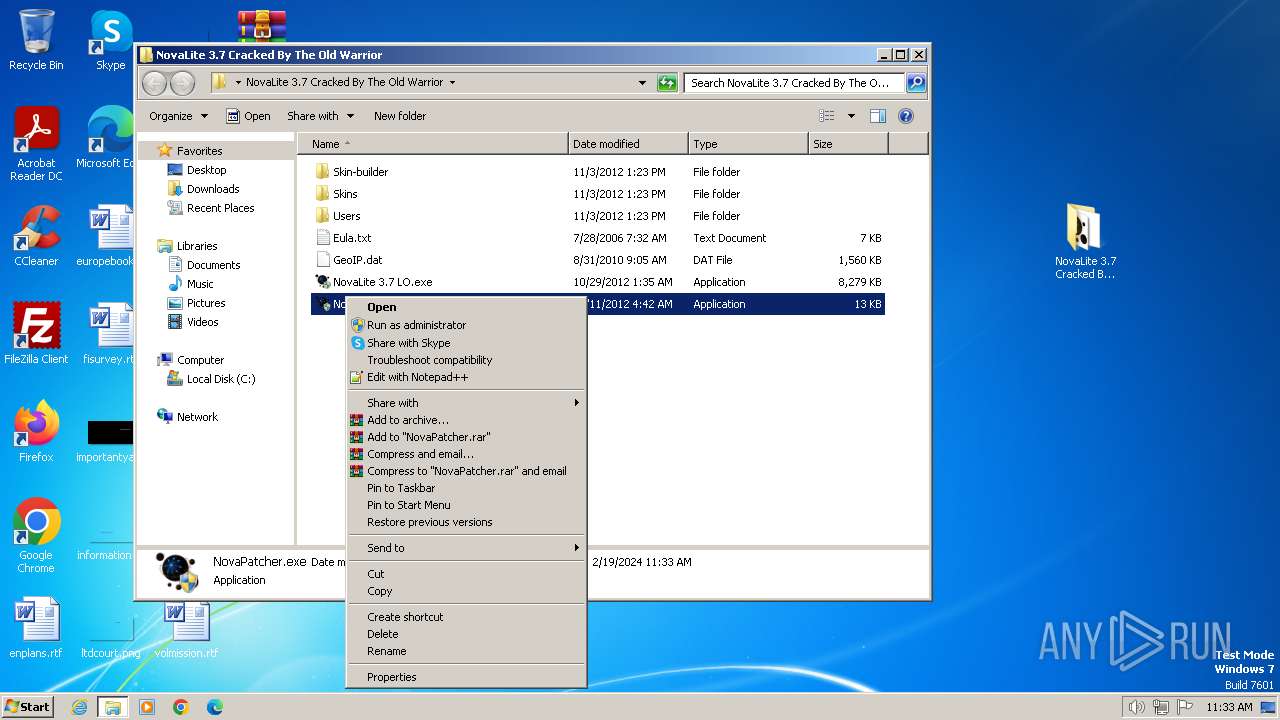Screen dimensions: 1280x720
Task: Sort by the Date modified column
Action: point(628,144)
